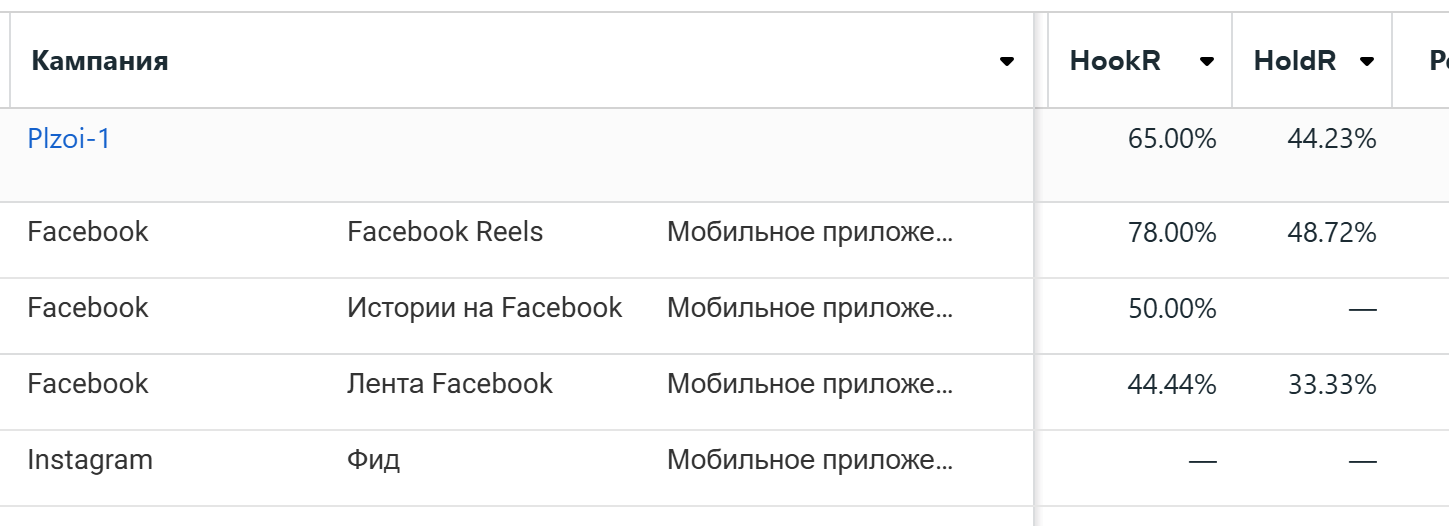Open the Кампания column dropdown arrow

[x=1007, y=62]
